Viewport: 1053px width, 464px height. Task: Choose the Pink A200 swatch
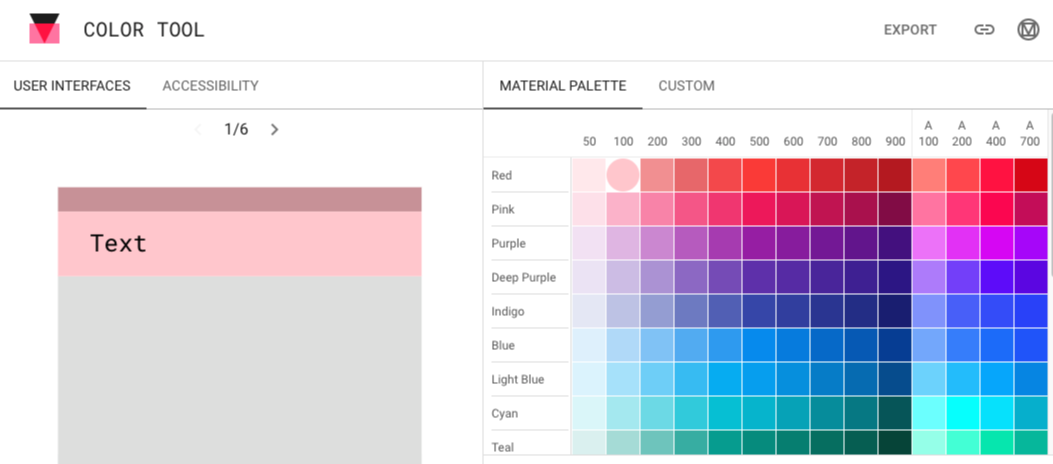tap(962, 209)
